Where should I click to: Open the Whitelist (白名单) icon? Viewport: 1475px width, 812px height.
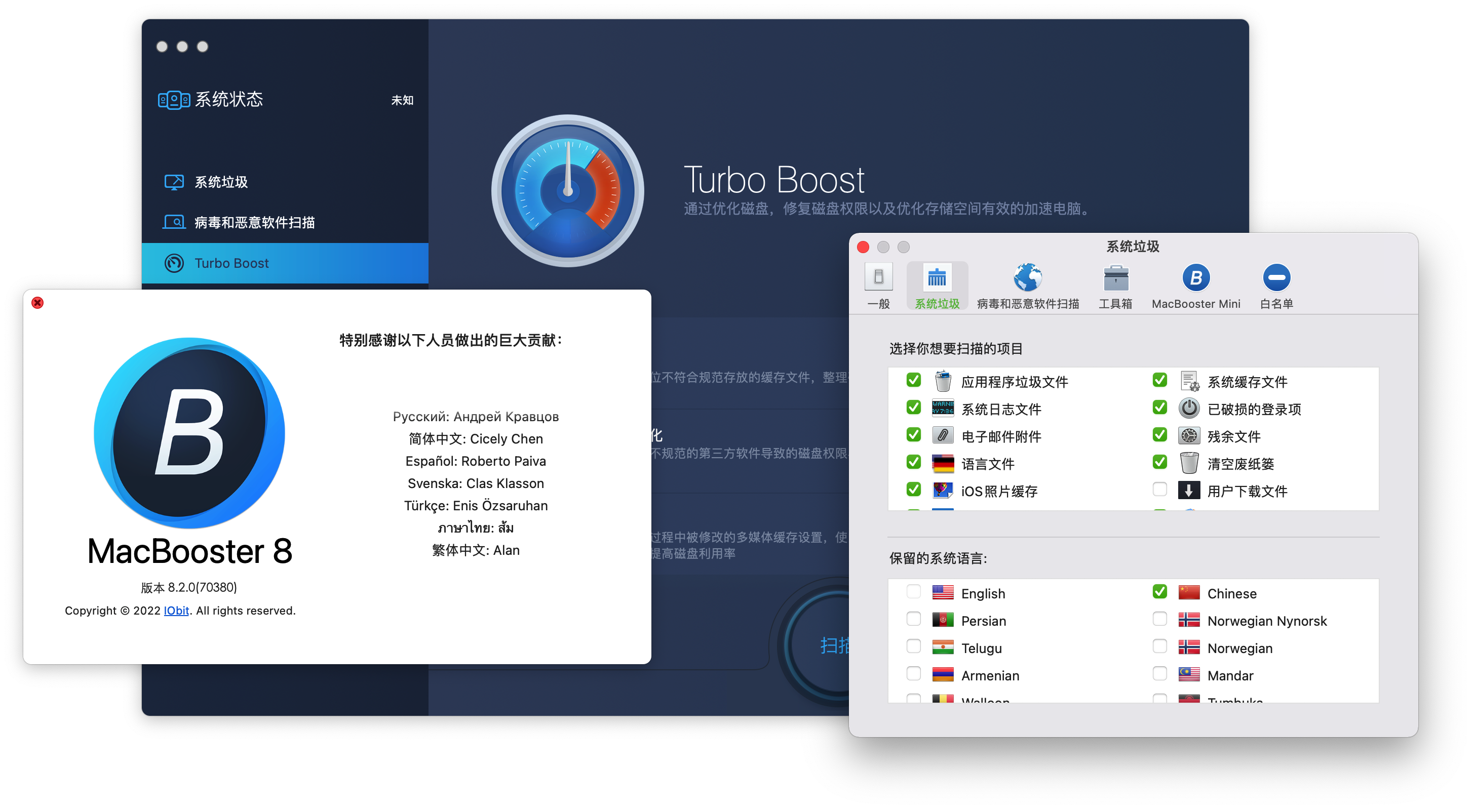pyautogui.click(x=1276, y=278)
